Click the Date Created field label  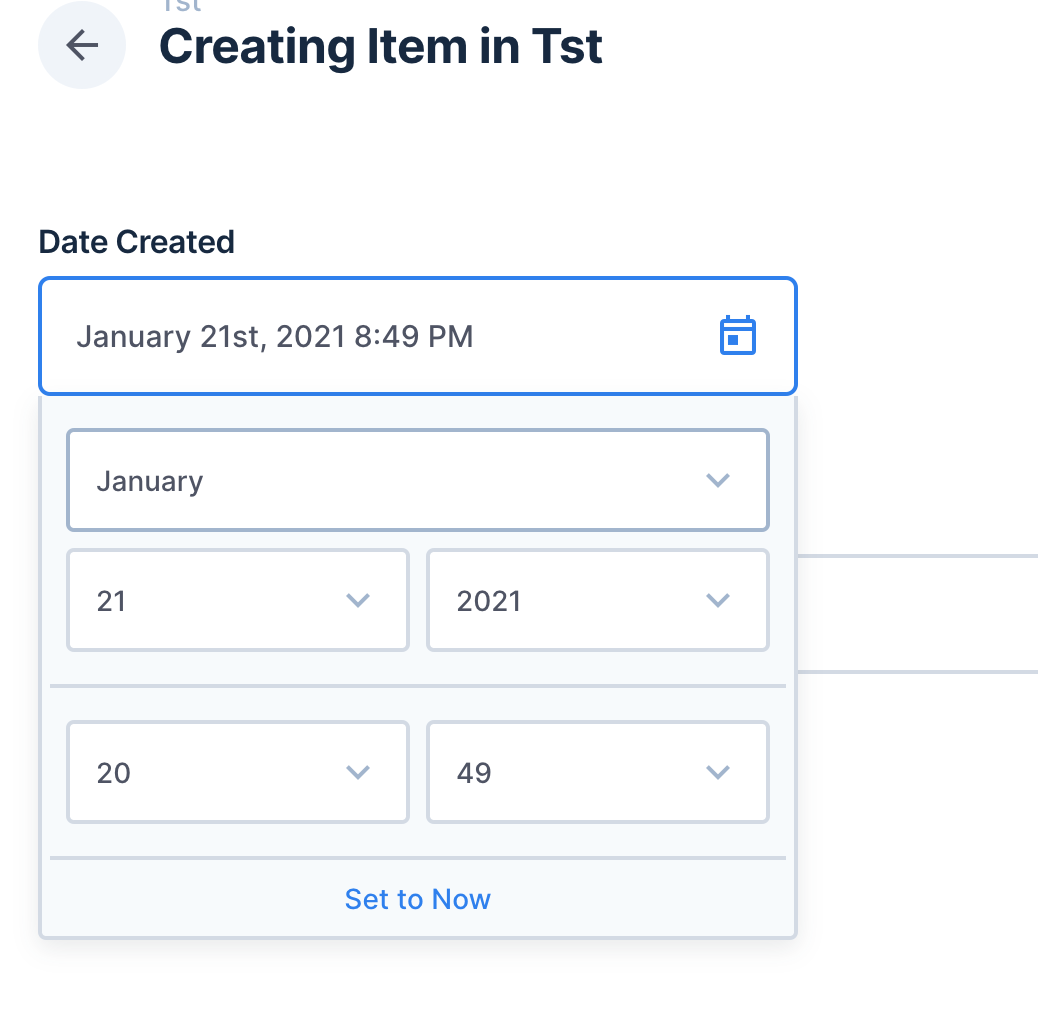tap(136, 242)
